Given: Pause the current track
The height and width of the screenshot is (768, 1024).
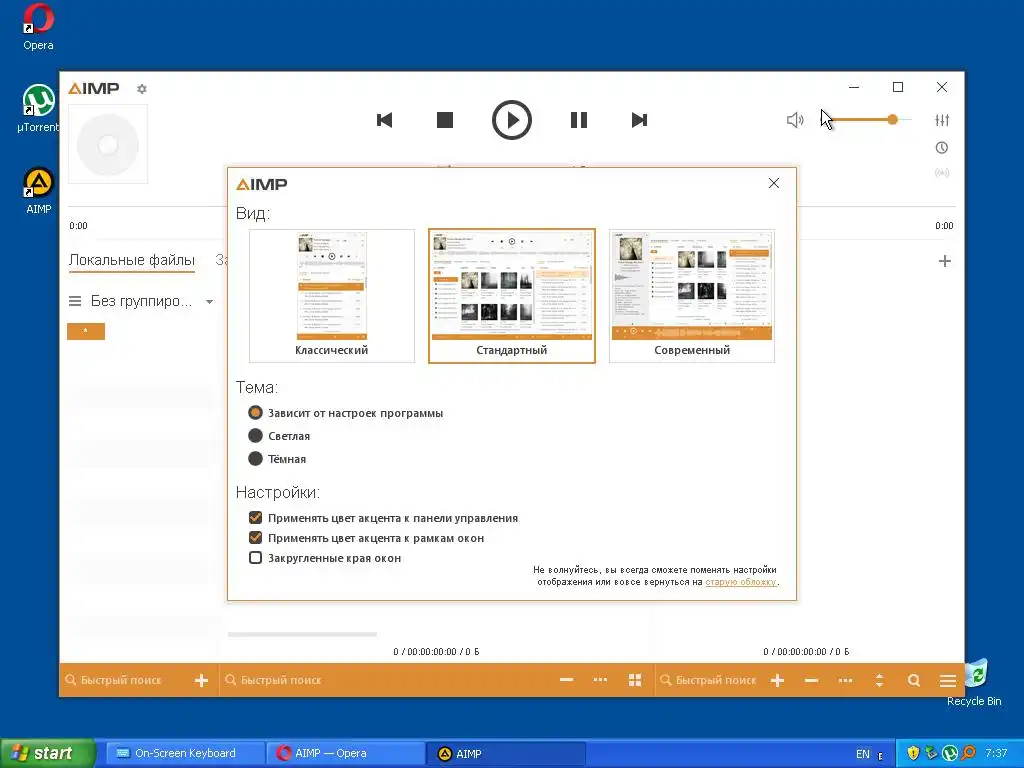Looking at the screenshot, I should [x=579, y=120].
